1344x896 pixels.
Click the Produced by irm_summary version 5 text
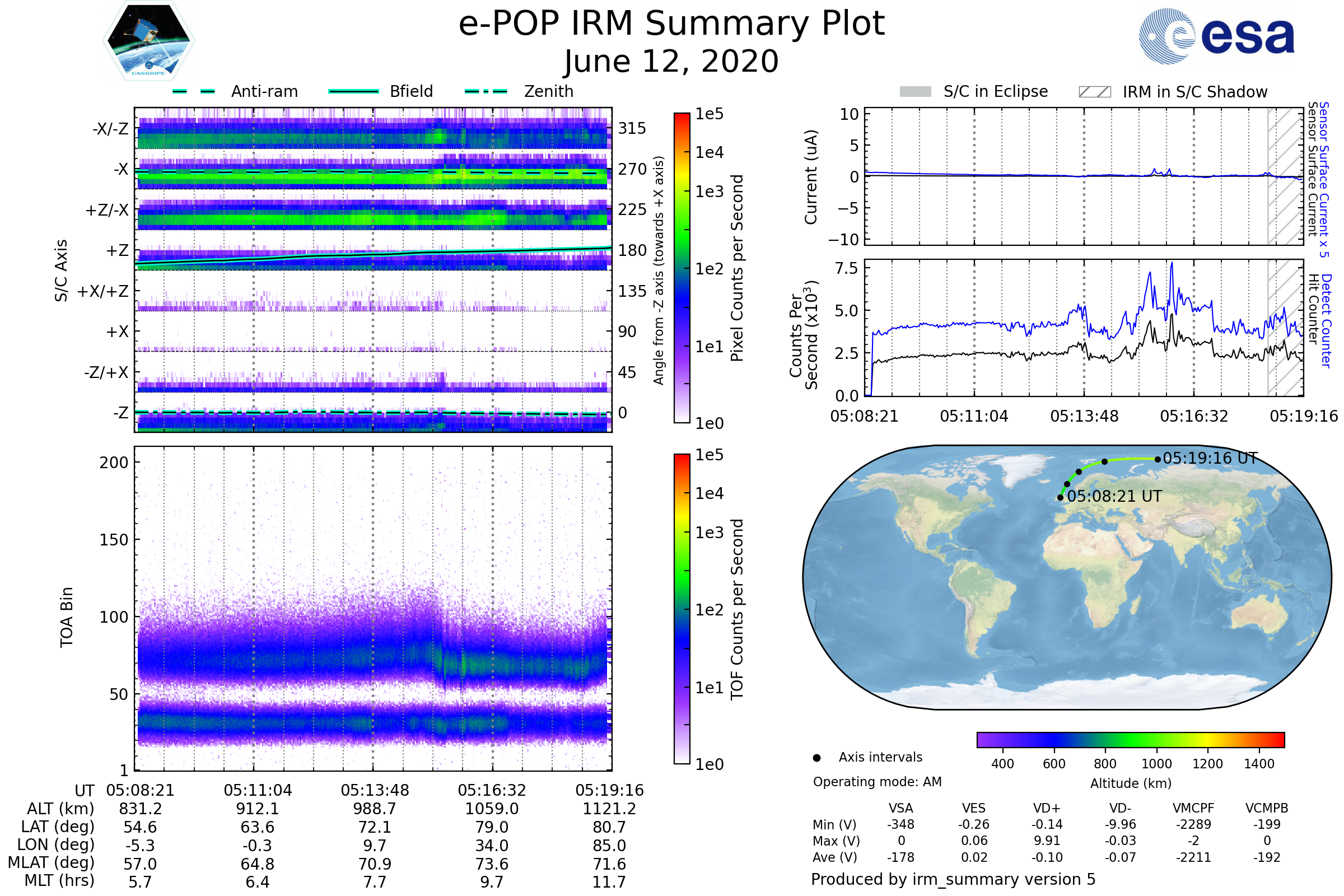coord(953,879)
